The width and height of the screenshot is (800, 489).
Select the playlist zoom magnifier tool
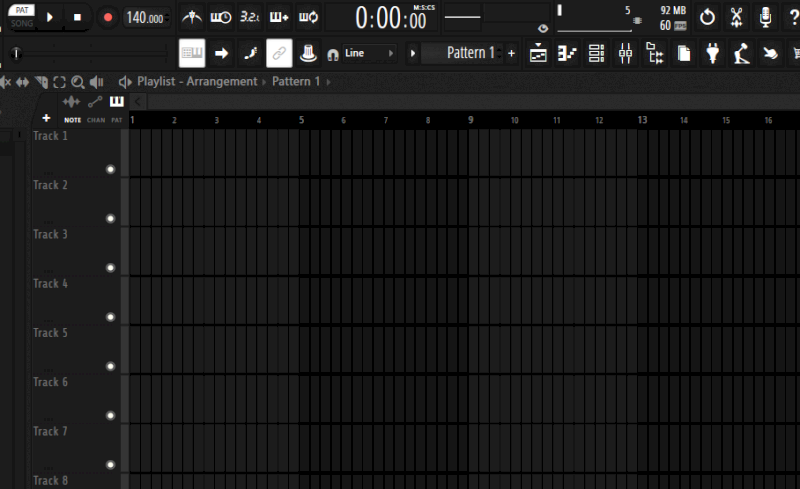pos(78,82)
